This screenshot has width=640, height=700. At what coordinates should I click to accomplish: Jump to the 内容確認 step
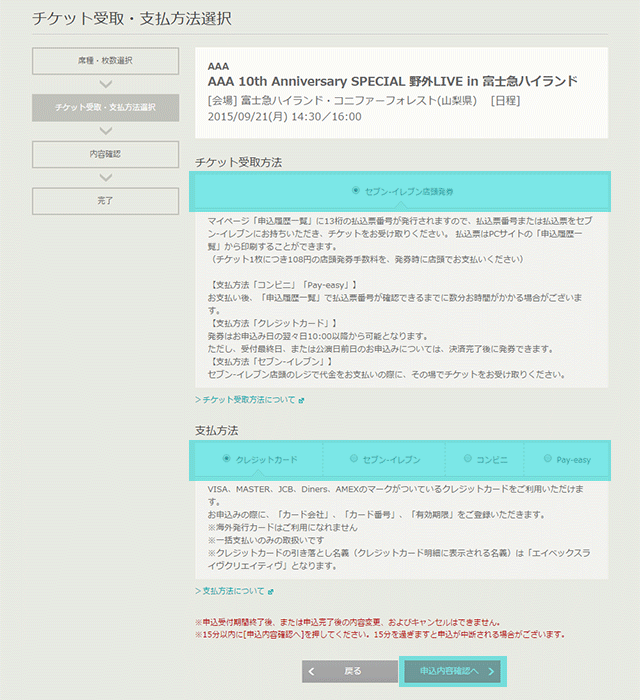(106, 154)
